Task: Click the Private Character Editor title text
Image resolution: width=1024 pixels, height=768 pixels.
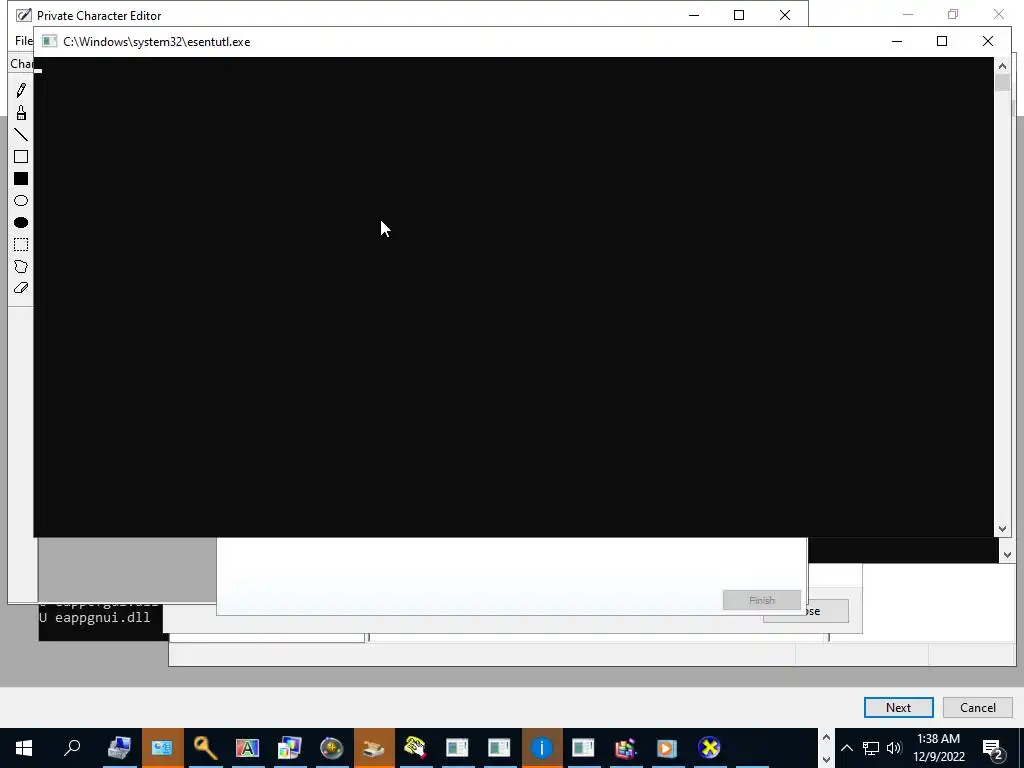Action: (99, 16)
